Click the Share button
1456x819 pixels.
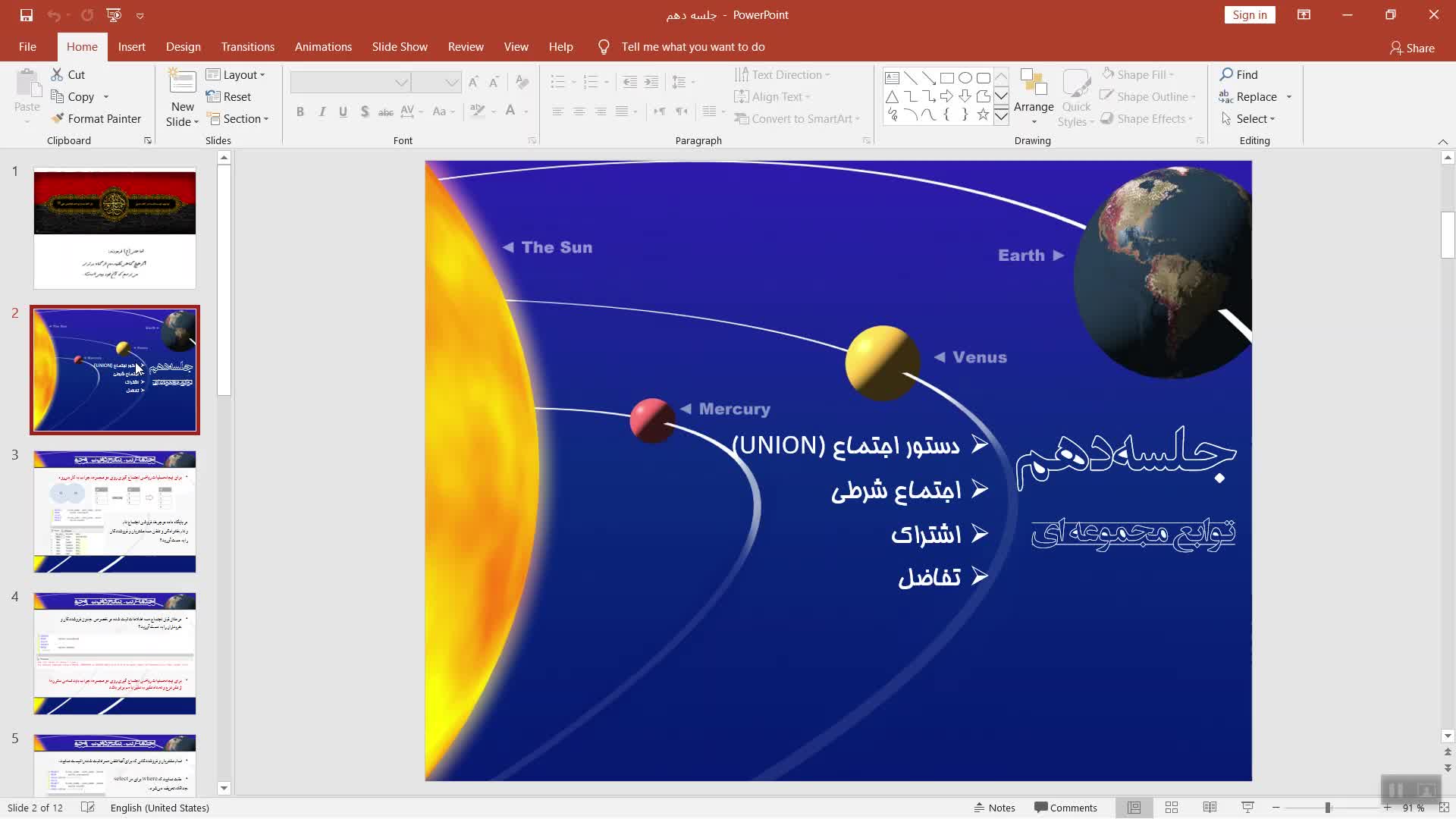[x=1411, y=48]
